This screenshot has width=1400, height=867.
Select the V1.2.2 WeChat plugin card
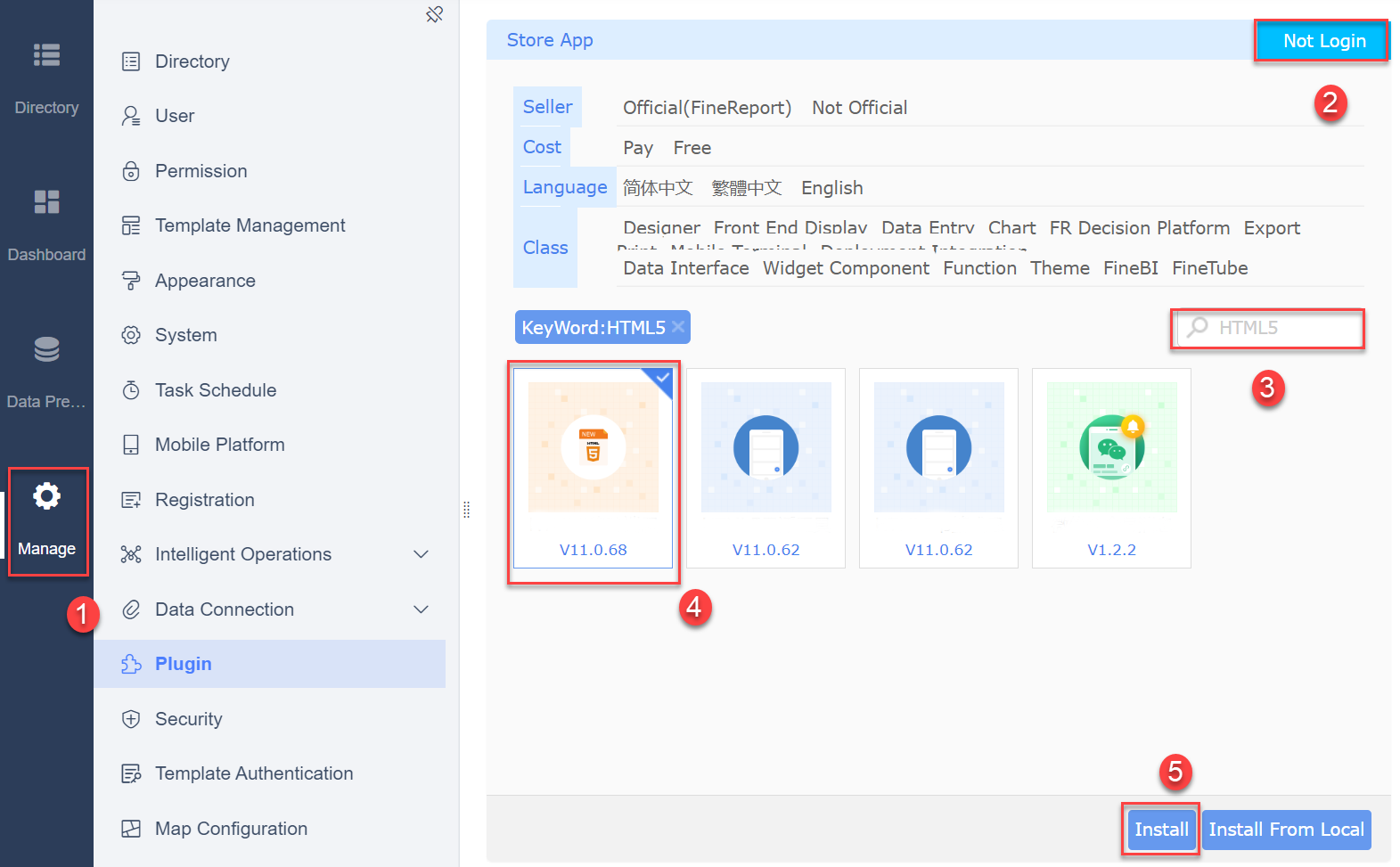(x=1111, y=468)
